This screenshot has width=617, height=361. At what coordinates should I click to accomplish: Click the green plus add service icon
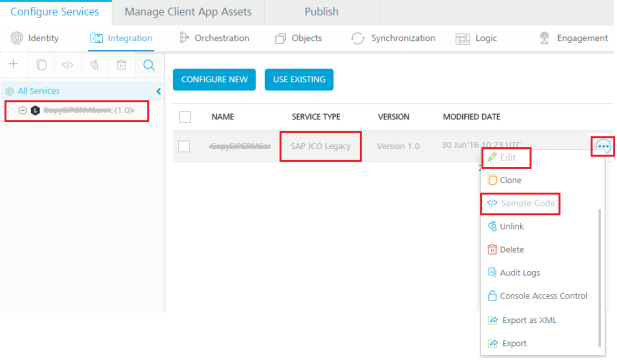[x=13, y=64]
